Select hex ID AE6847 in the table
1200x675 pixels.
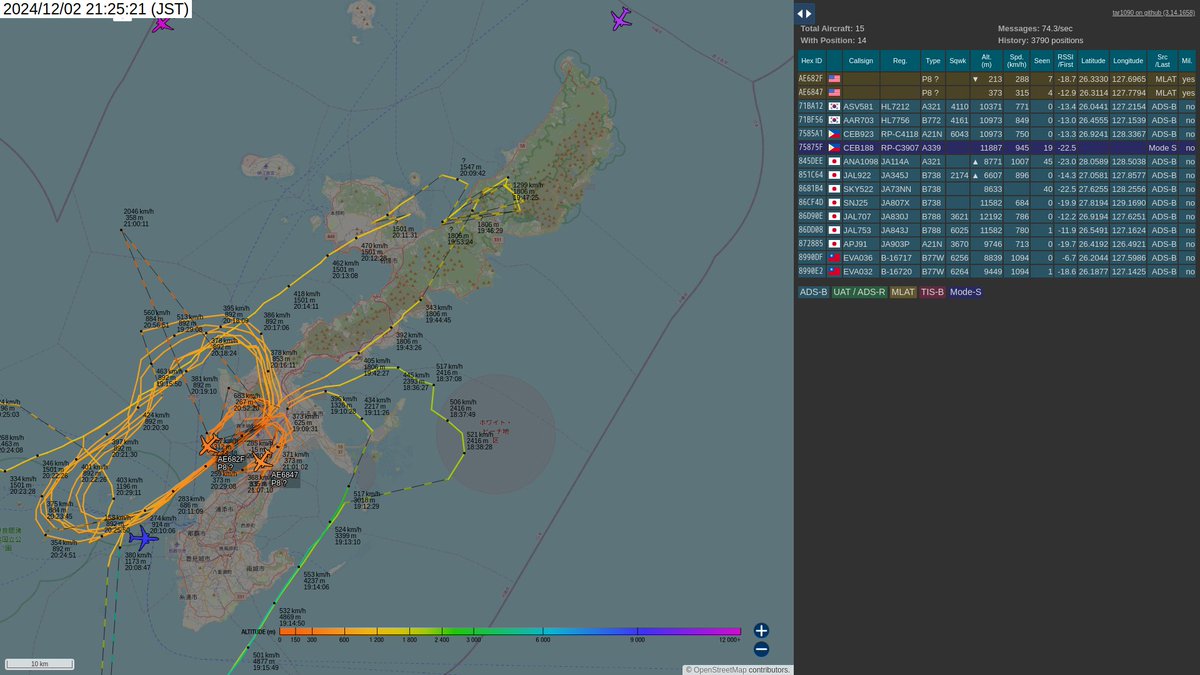tap(810, 92)
